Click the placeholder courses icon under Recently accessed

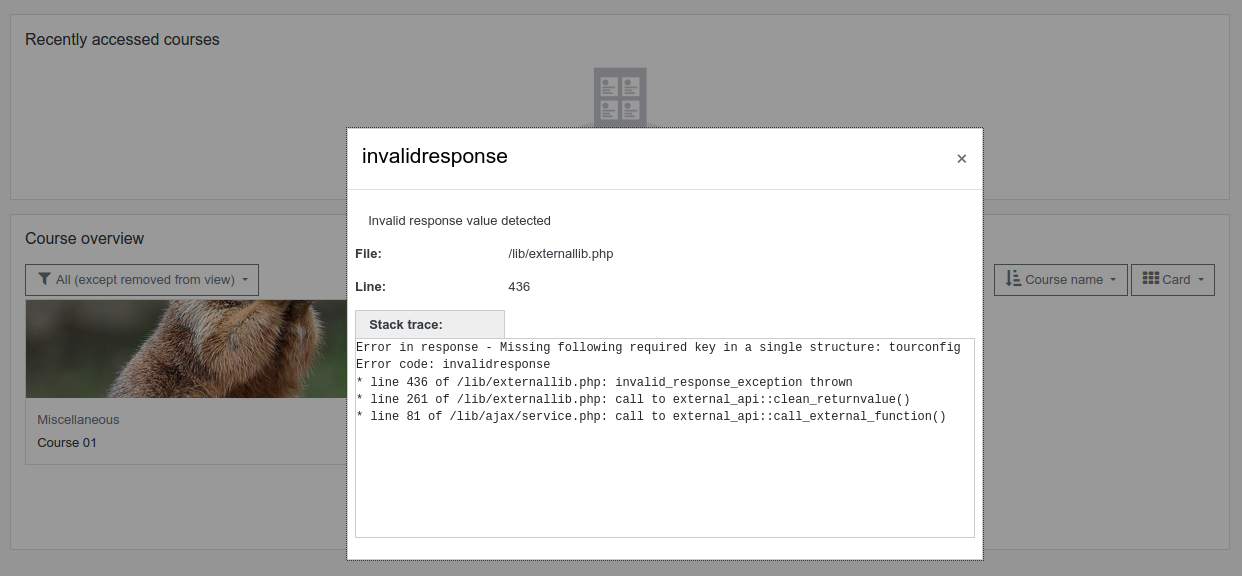[x=620, y=98]
